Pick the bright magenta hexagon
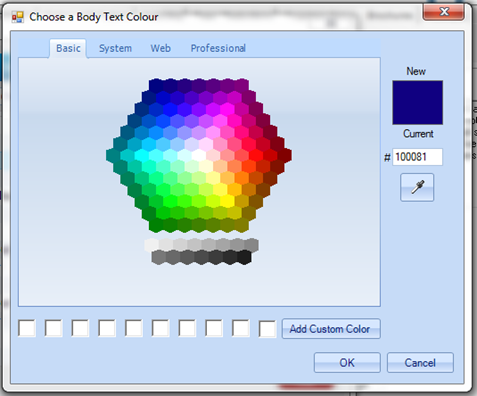Screen dimensions: 477x396 [x=227, y=110]
